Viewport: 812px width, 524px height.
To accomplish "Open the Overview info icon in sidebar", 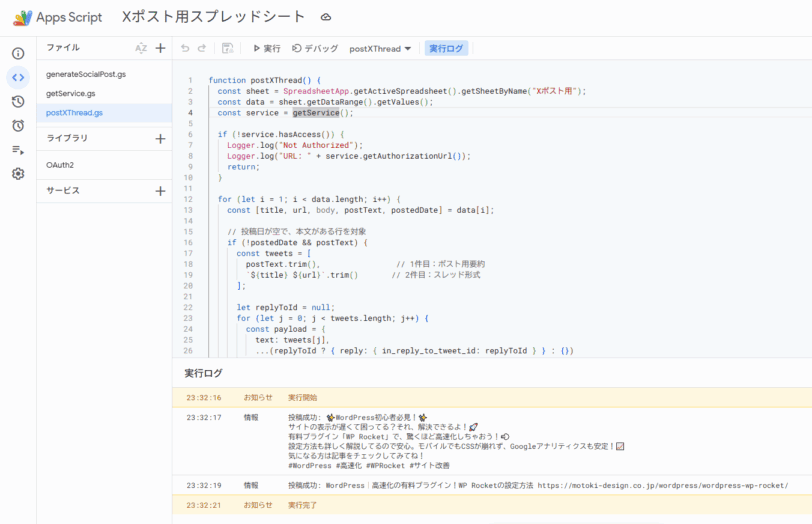I will tap(18, 53).
